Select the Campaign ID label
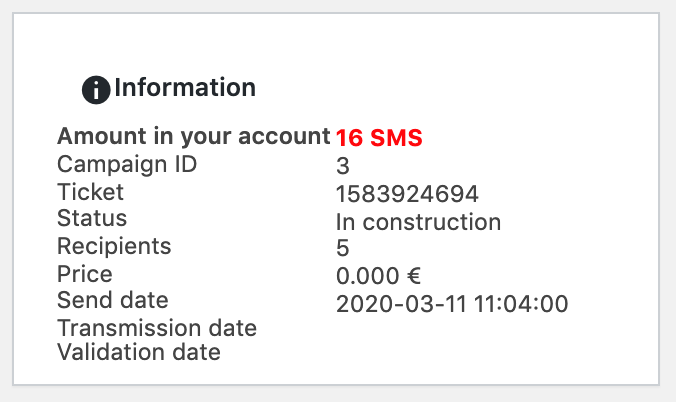The height and width of the screenshot is (402, 676). tap(127, 164)
